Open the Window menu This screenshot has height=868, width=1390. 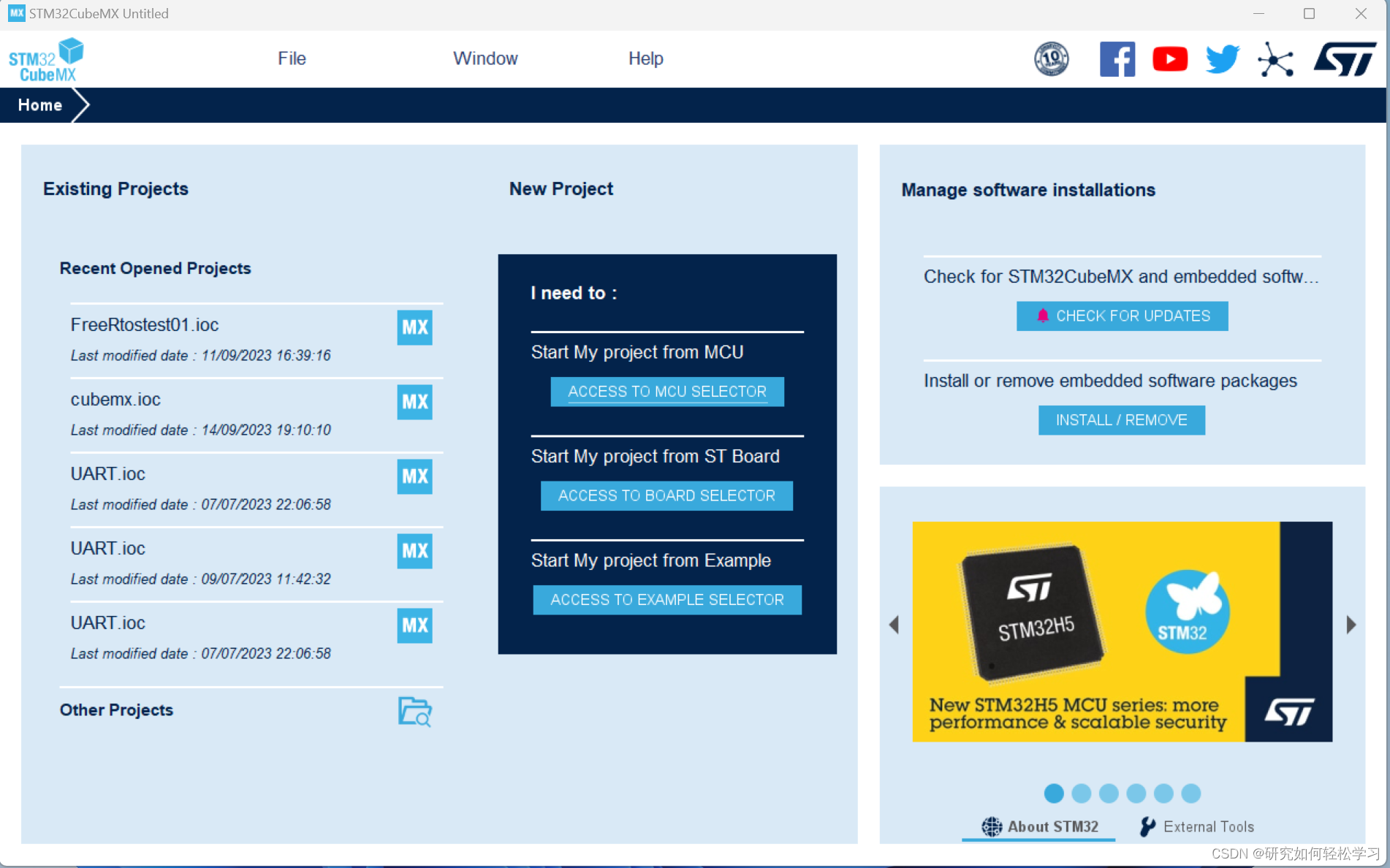coord(485,58)
